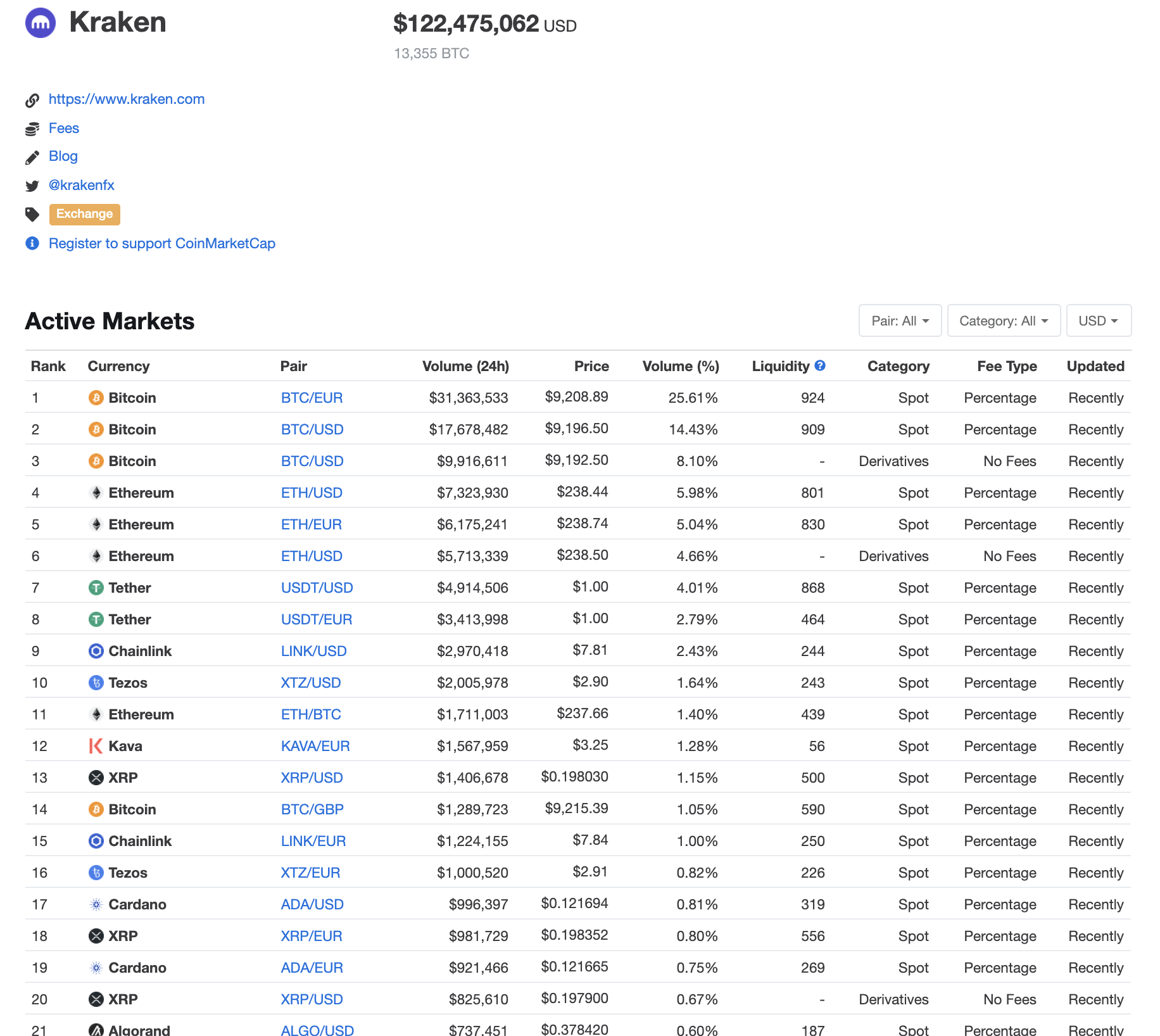Click the Ethereum icon in rank 4 row

96,493
